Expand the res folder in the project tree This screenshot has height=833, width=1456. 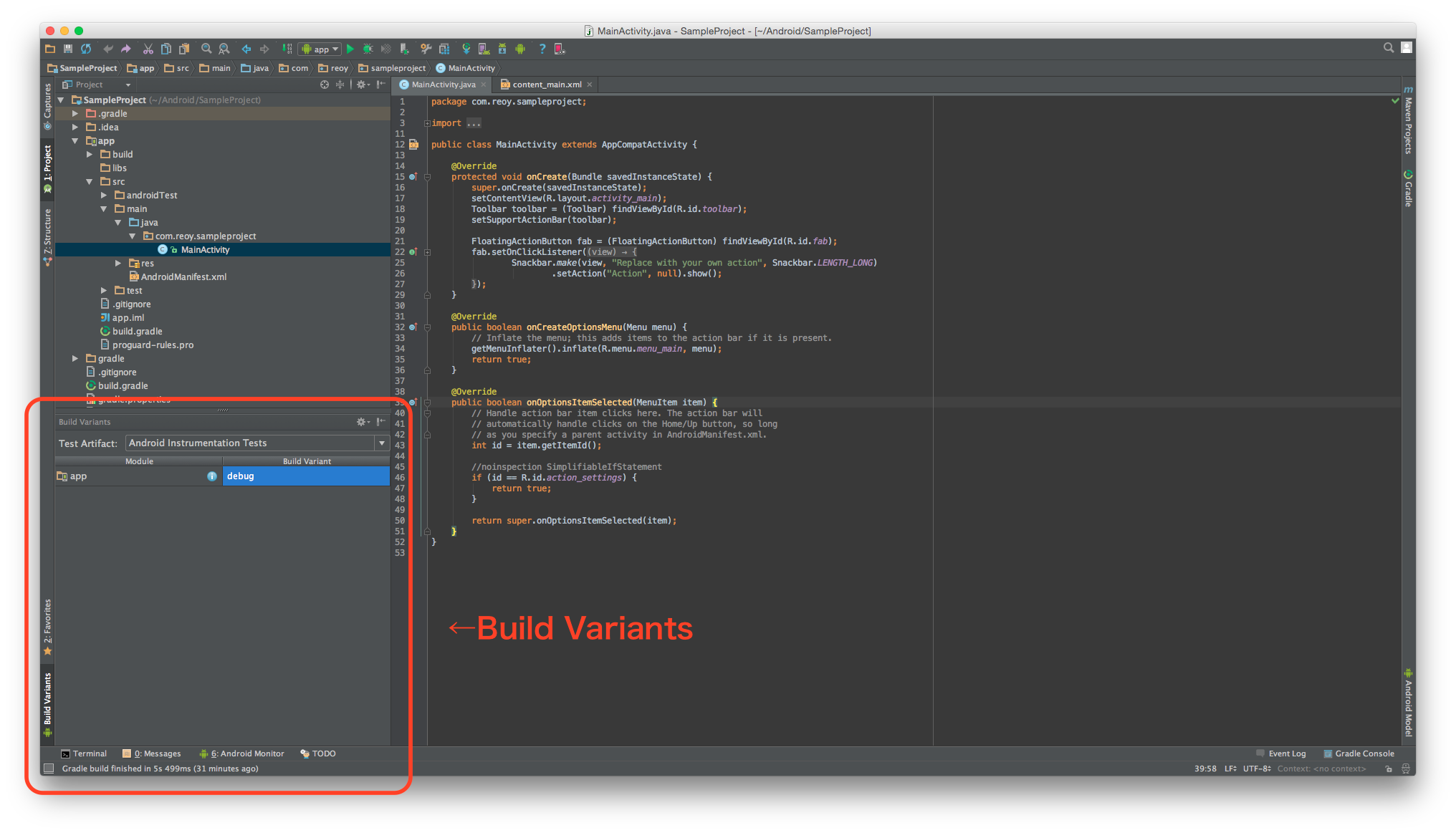(118, 264)
